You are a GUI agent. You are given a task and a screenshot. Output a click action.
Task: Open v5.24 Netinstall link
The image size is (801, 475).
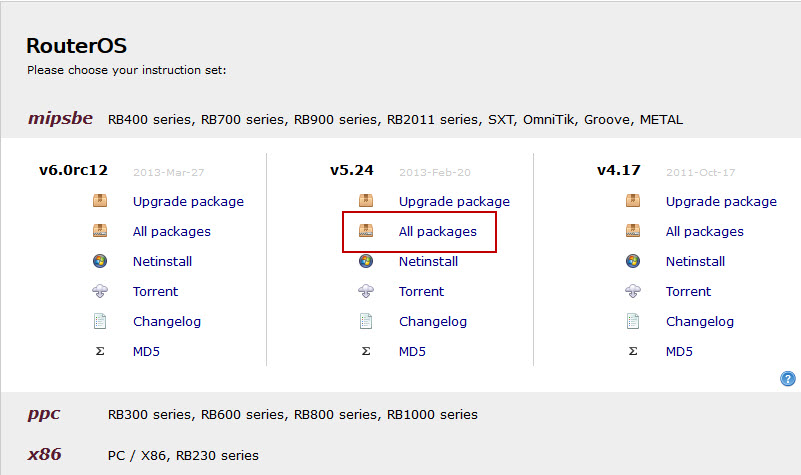coord(429,262)
